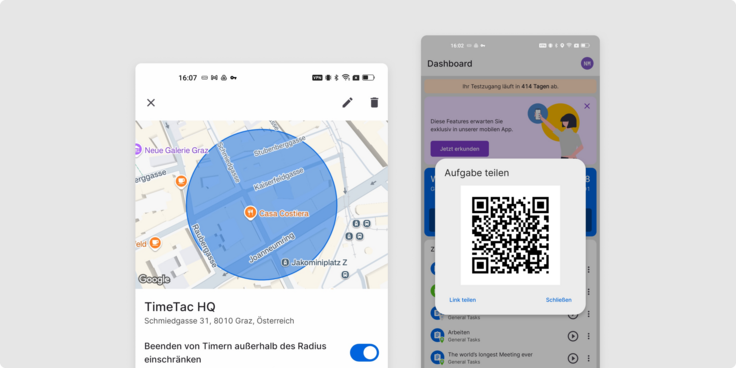Start timer for The world's longest Meeting ever

click(x=573, y=358)
